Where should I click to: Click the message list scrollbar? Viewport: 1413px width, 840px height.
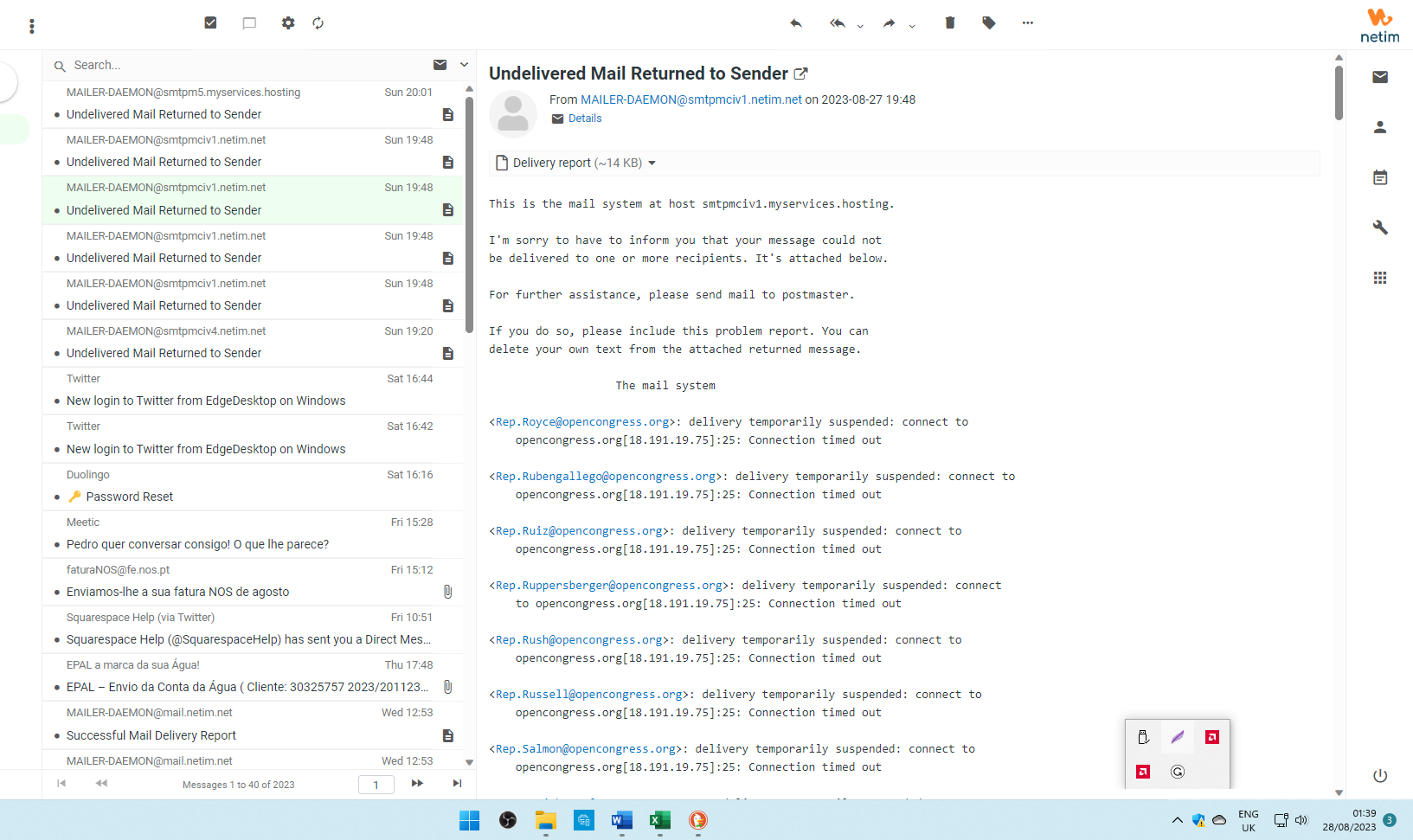pyautogui.click(x=469, y=215)
